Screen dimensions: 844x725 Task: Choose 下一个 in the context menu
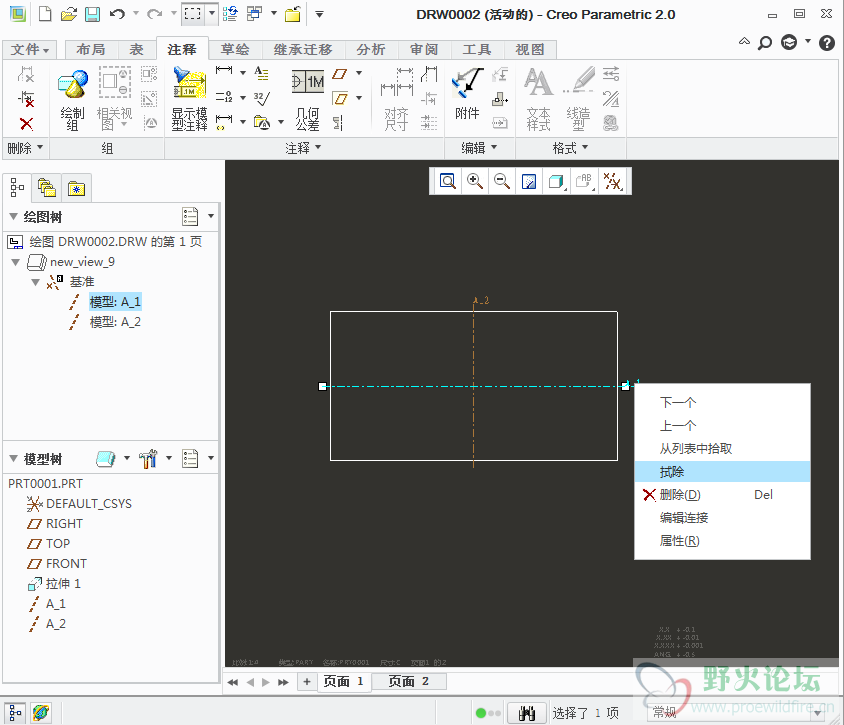(x=722, y=403)
